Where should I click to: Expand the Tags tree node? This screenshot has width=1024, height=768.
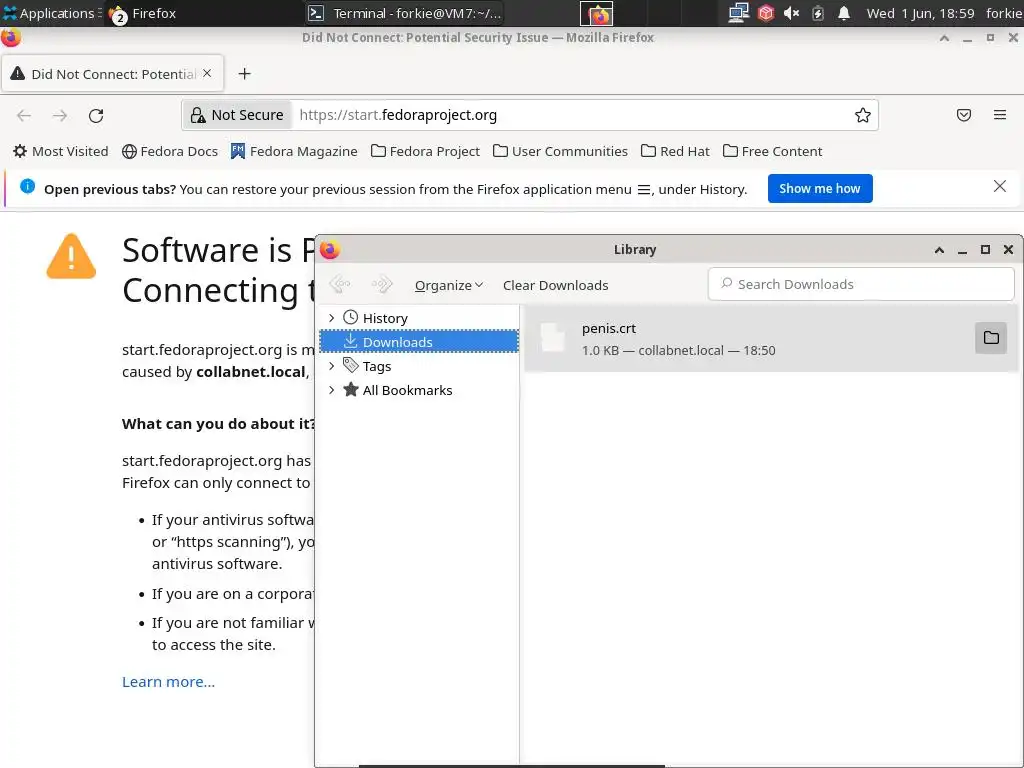coord(331,366)
